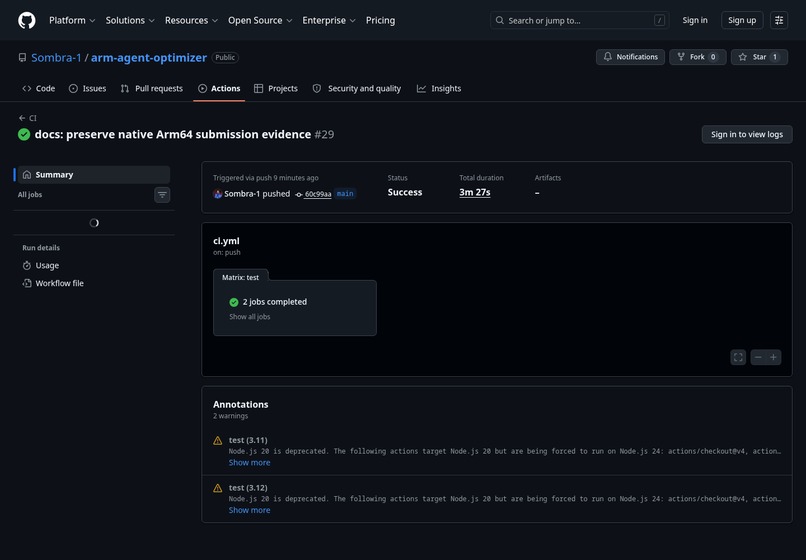Switch to the Pull requests tab
This screenshot has width=806, height=560.
152,88
